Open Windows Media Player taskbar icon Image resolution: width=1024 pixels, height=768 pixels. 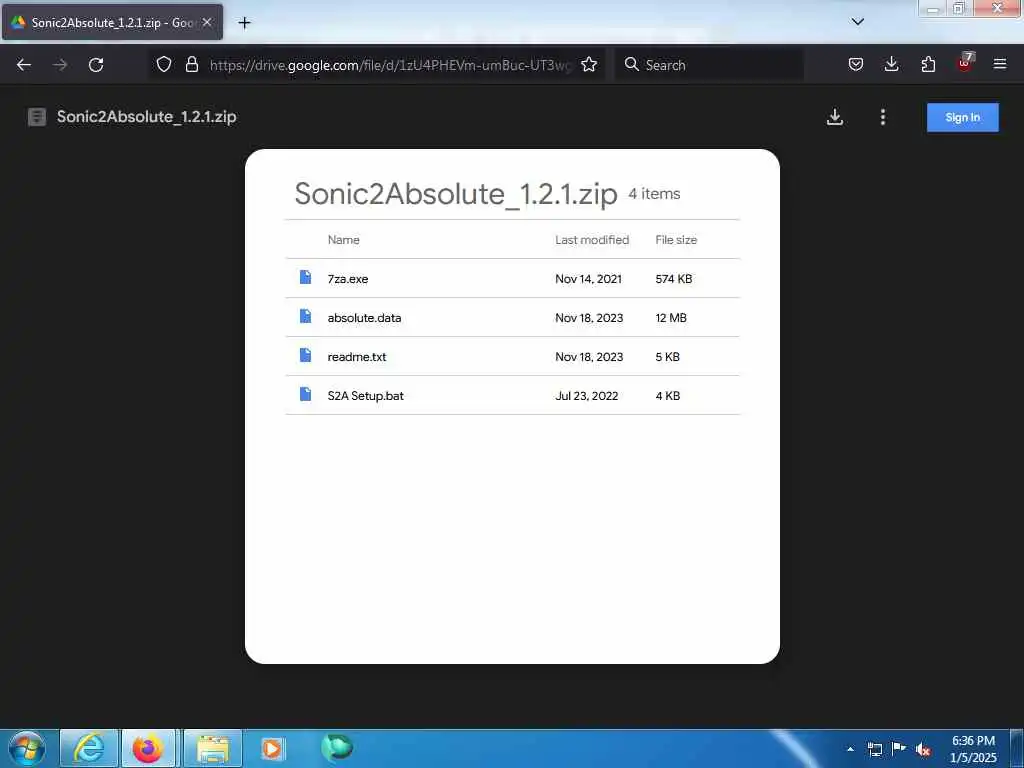click(x=272, y=748)
